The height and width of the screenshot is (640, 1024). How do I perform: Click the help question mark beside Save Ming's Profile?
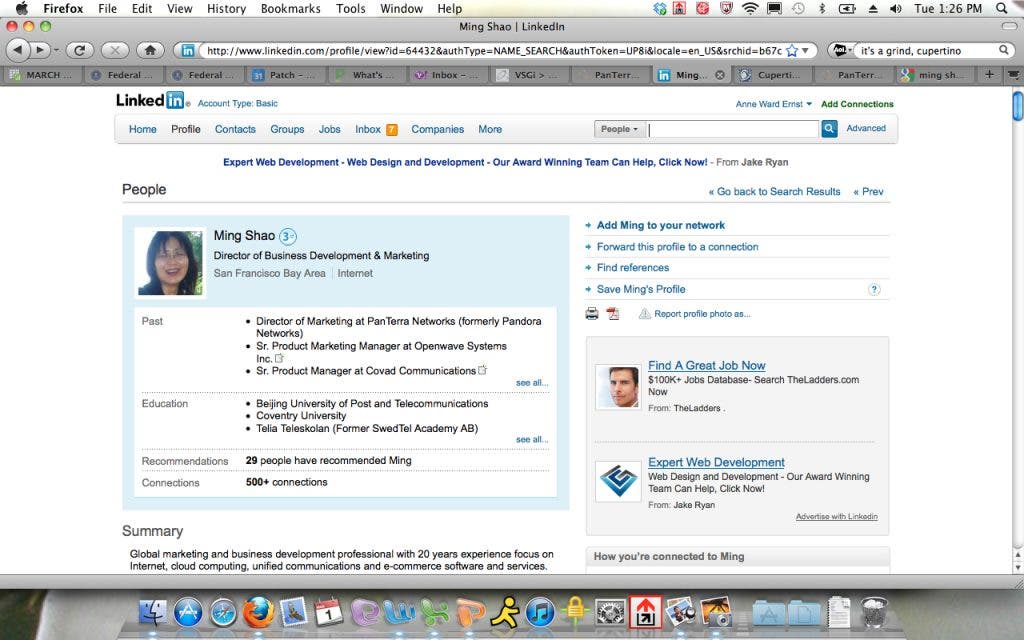point(874,289)
